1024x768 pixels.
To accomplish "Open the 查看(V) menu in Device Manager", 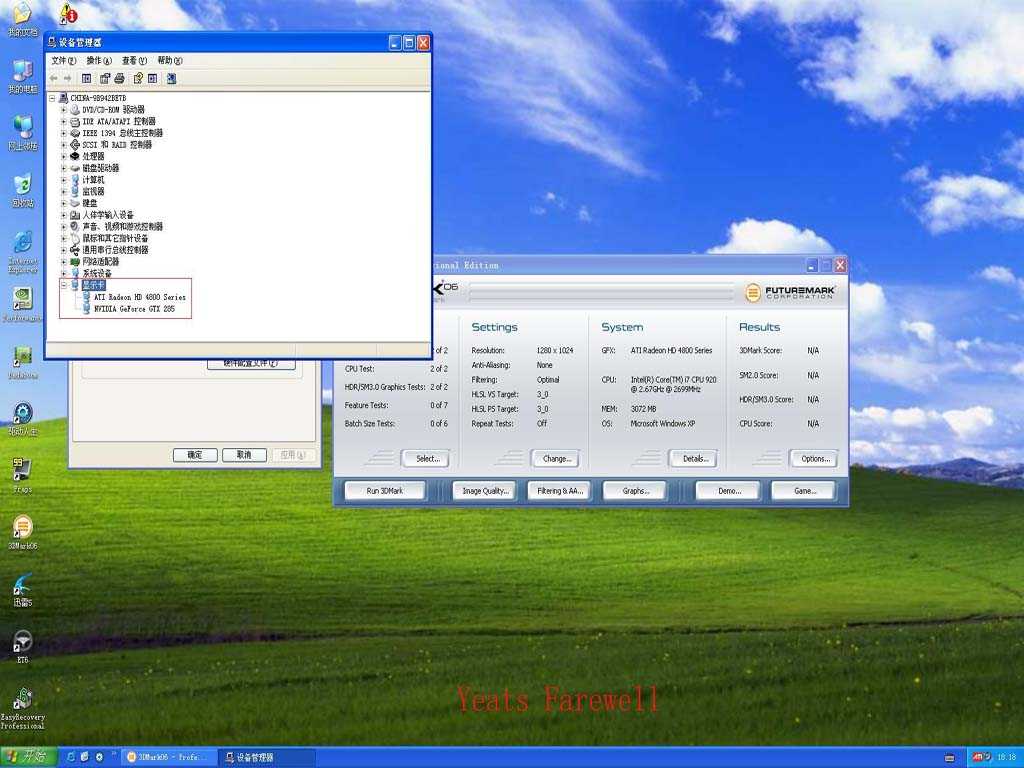I will [134, 61].
